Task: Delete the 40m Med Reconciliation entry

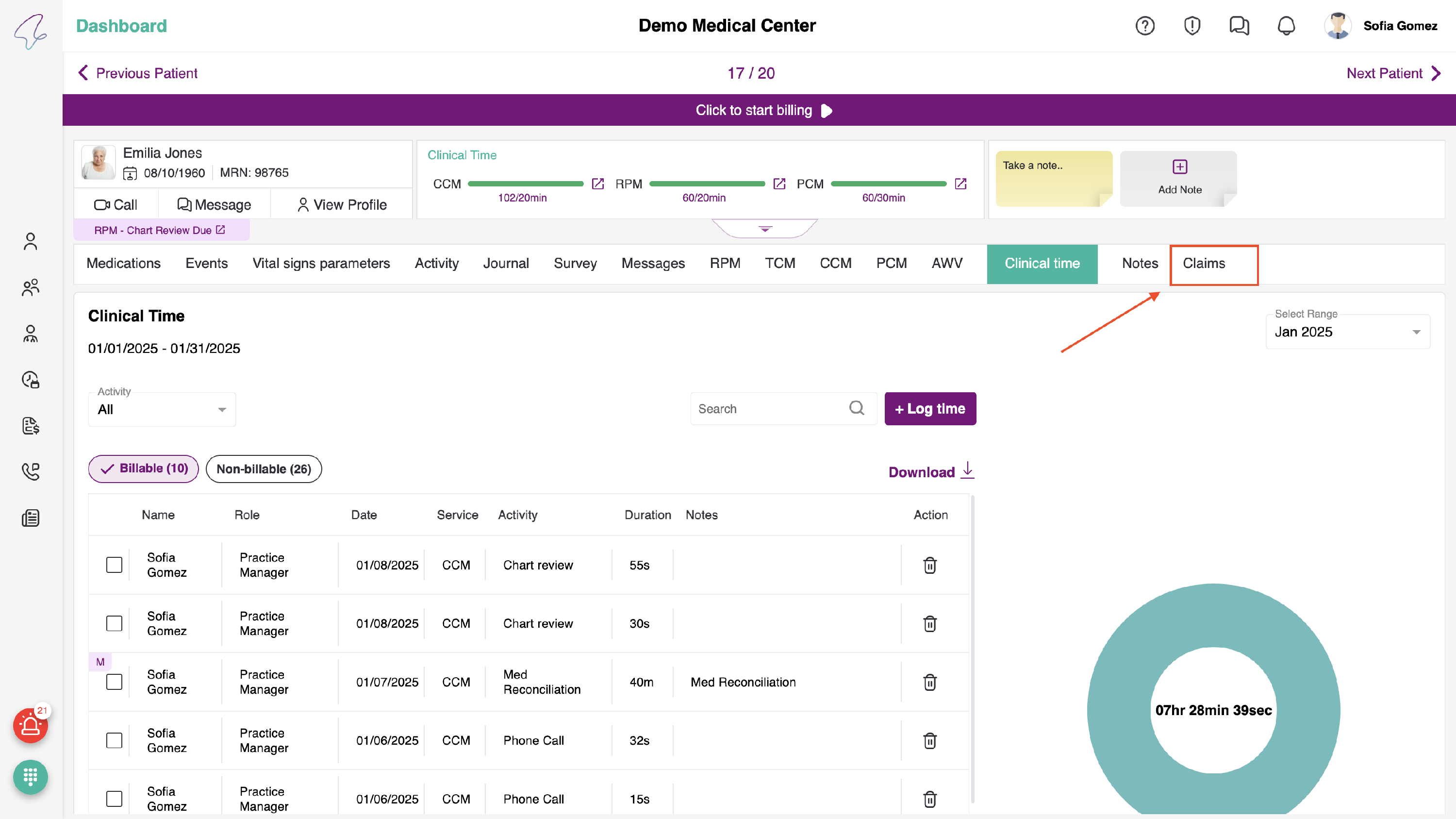Action: coord(929,682)
